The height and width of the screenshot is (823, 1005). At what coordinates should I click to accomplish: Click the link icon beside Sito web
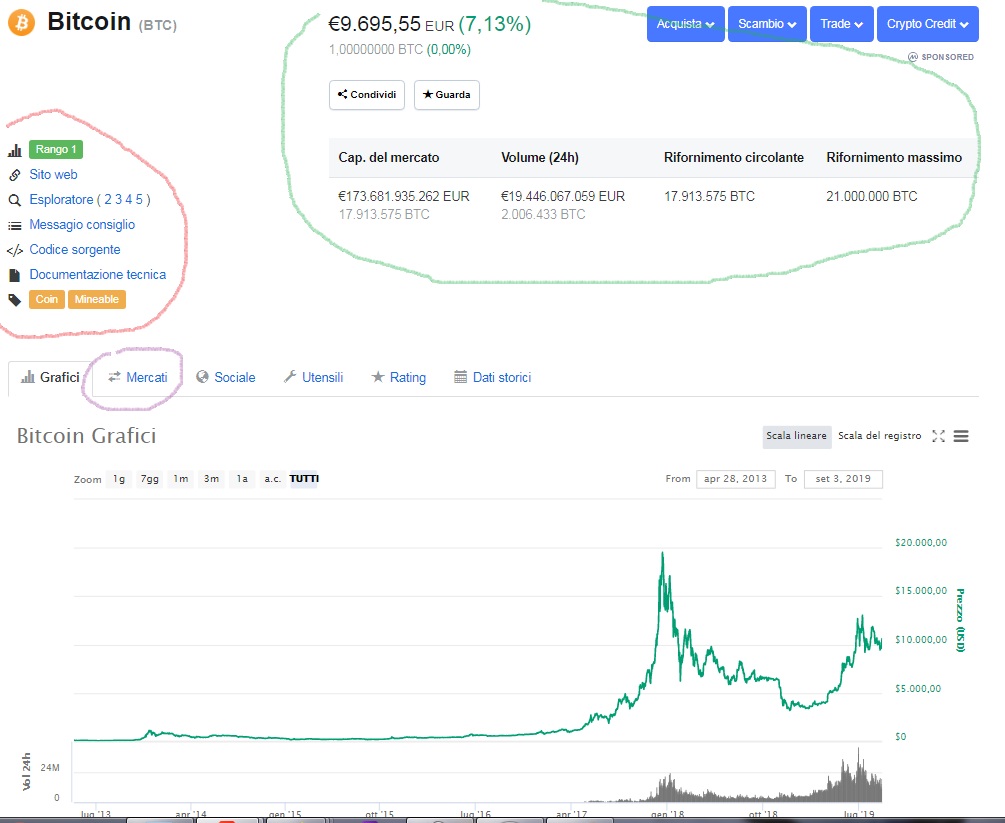pos(14,175)
